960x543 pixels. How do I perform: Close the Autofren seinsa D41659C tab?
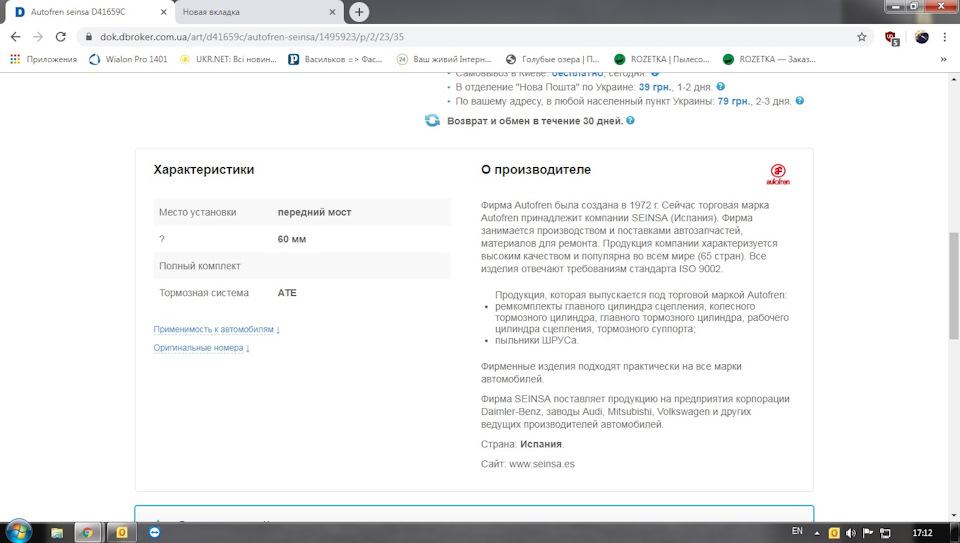pyautogui.click(x=163, y=12)
